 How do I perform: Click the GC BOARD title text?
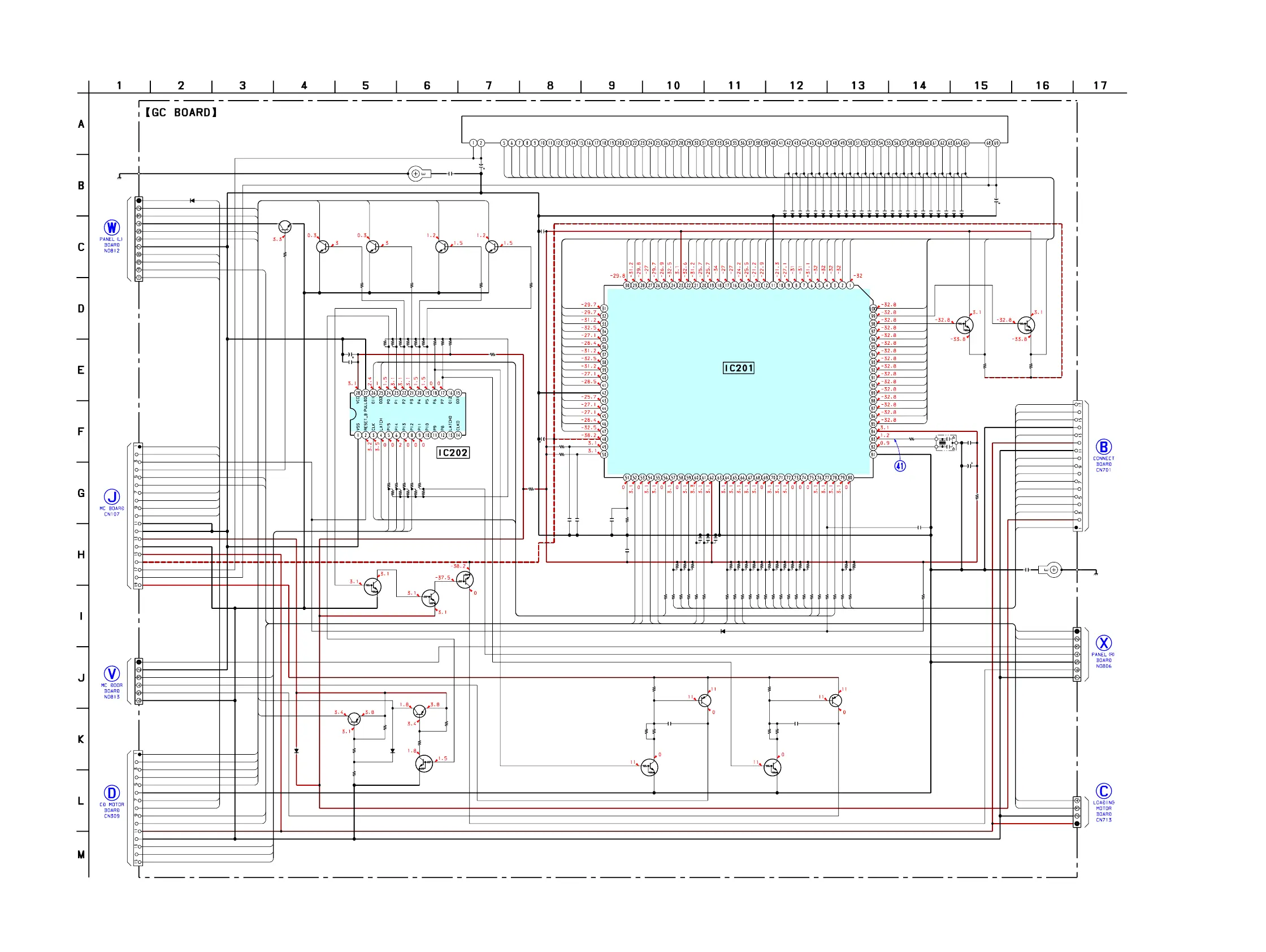(x=181, y=112)
